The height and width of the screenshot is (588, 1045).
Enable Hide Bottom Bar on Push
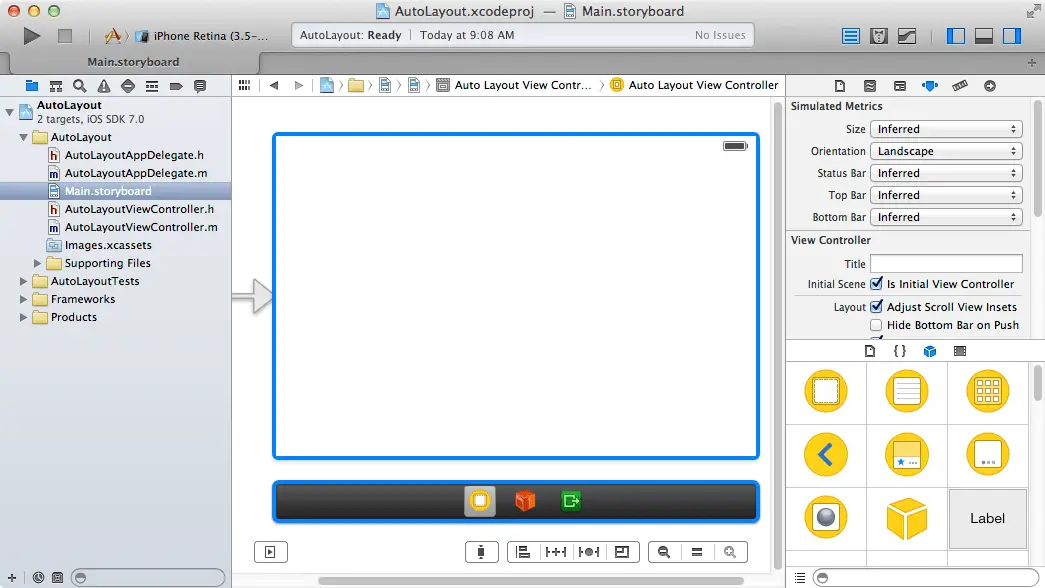click(x=877, y=325)
